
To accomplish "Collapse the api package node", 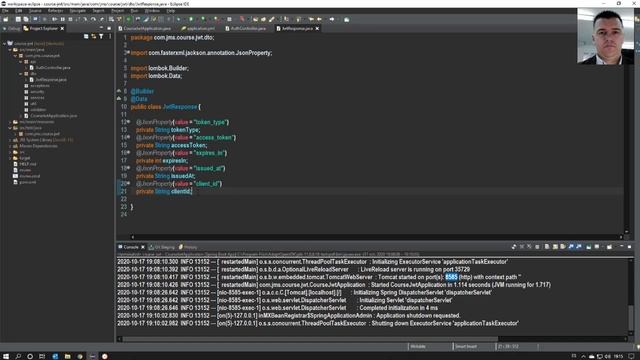I will click(x=20, y=62).
